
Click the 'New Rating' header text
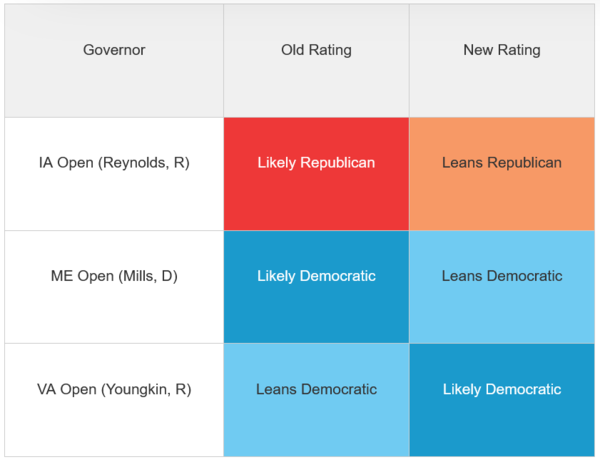click(502, 50)
